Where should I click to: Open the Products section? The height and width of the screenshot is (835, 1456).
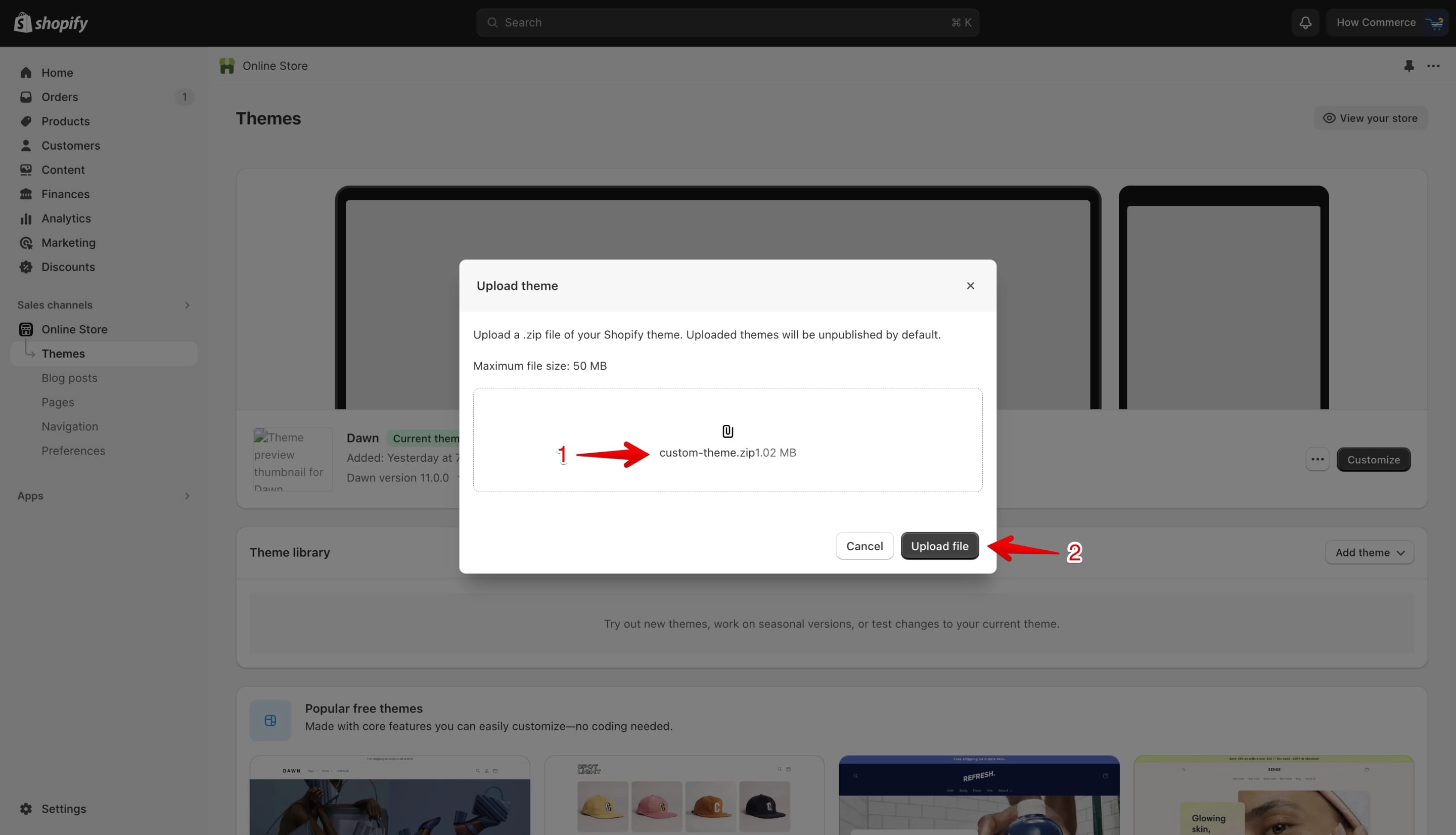click(104, 121)
